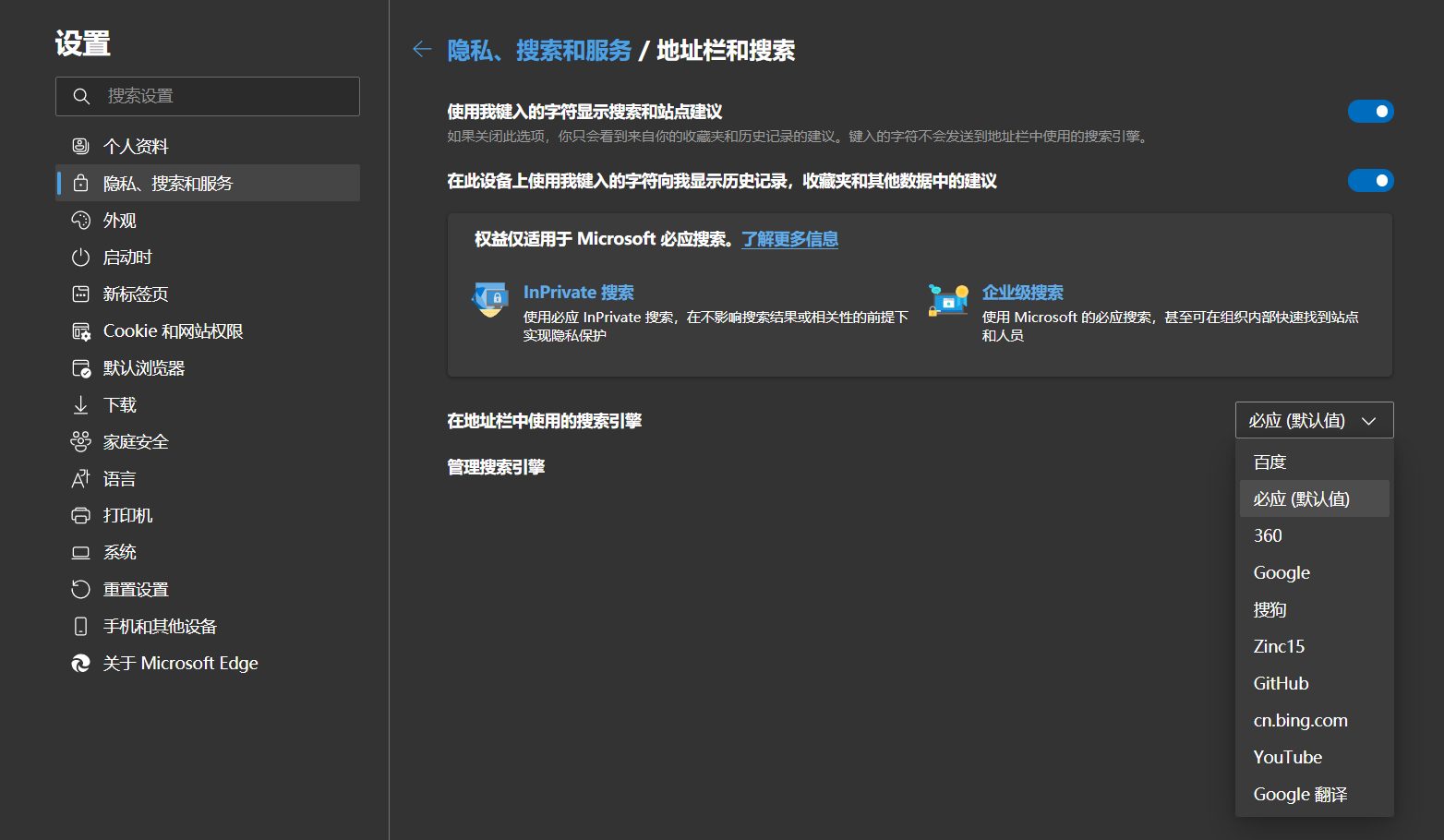This screenshot has height=840, width=1444.
Task: Click the InPrivate 搜索 shield icon
Action: click(x=489, y=300)
